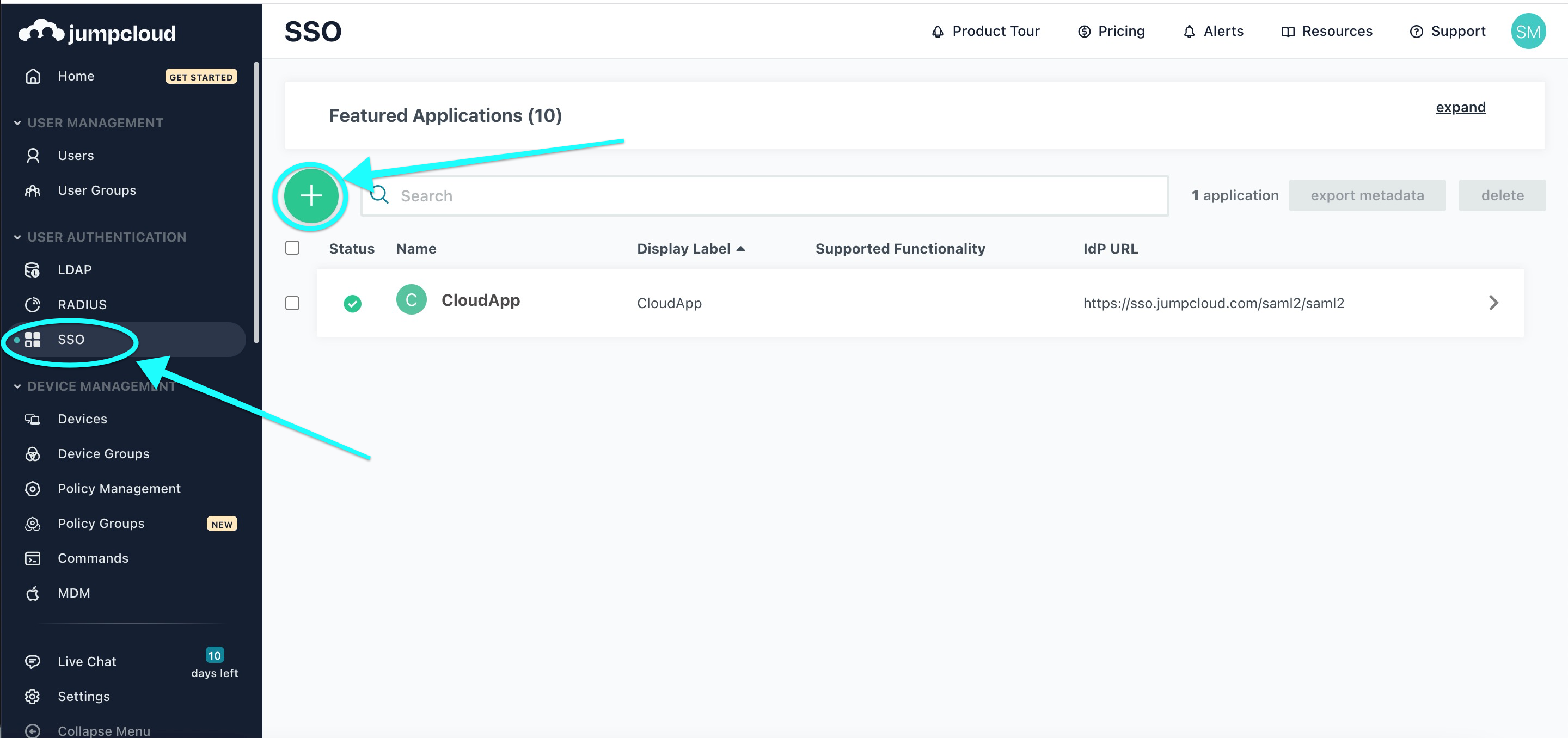Click the LDAP database icon

33,270
